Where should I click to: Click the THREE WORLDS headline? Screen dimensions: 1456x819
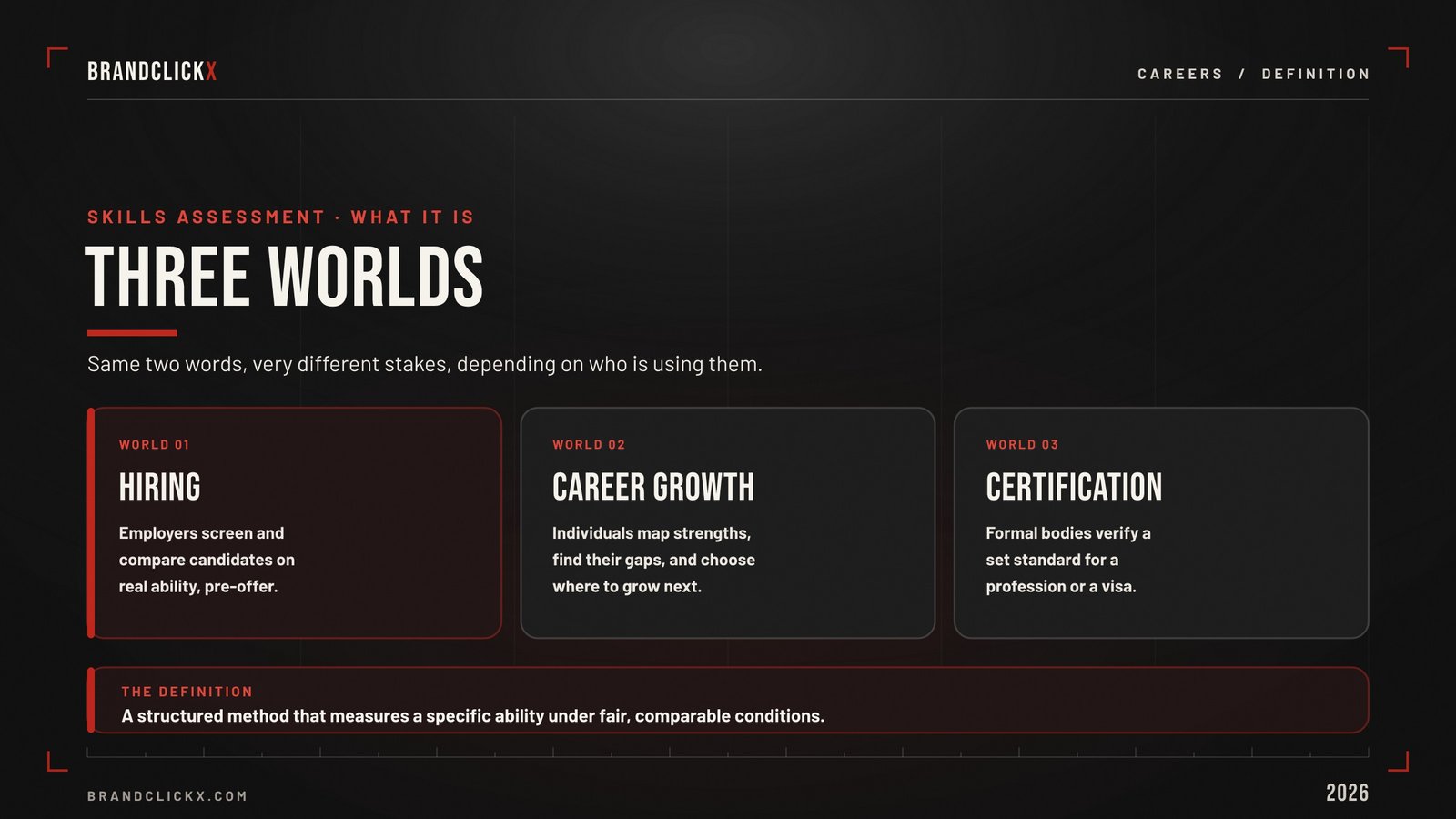pos(284,277)
